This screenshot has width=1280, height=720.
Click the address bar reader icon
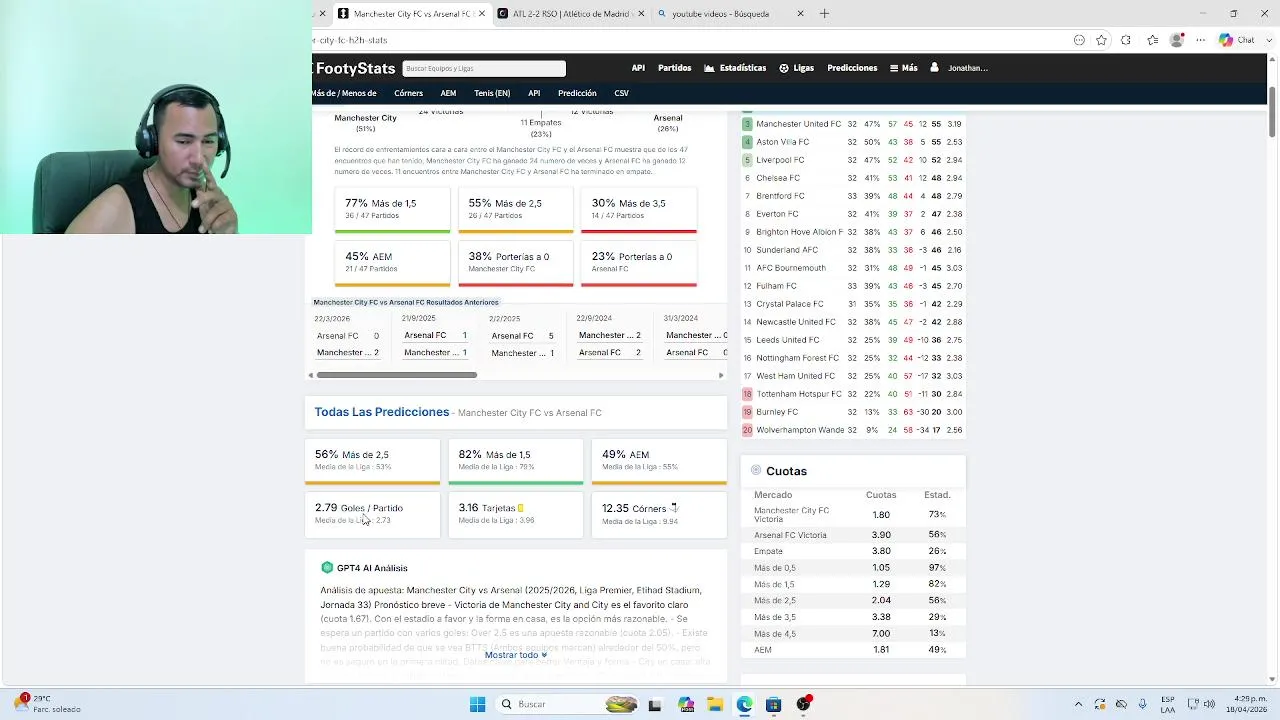(1079, 40)
